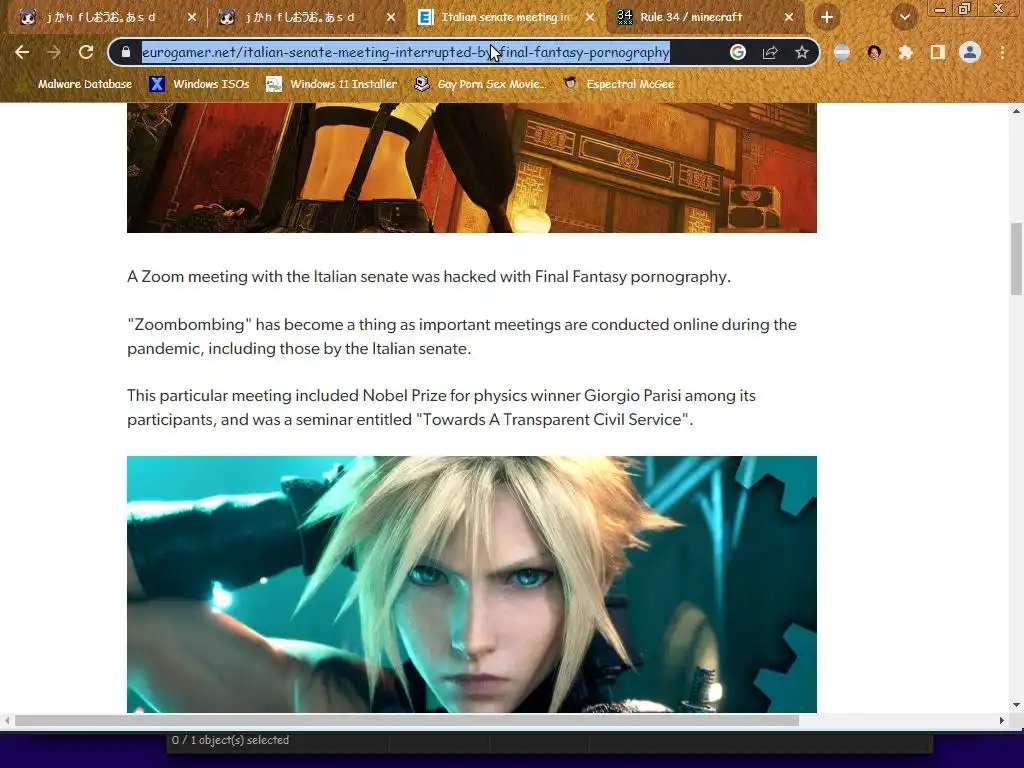1024x768 pixels.
Task: Click the Espectral McGee favicon
Action: 570,84
